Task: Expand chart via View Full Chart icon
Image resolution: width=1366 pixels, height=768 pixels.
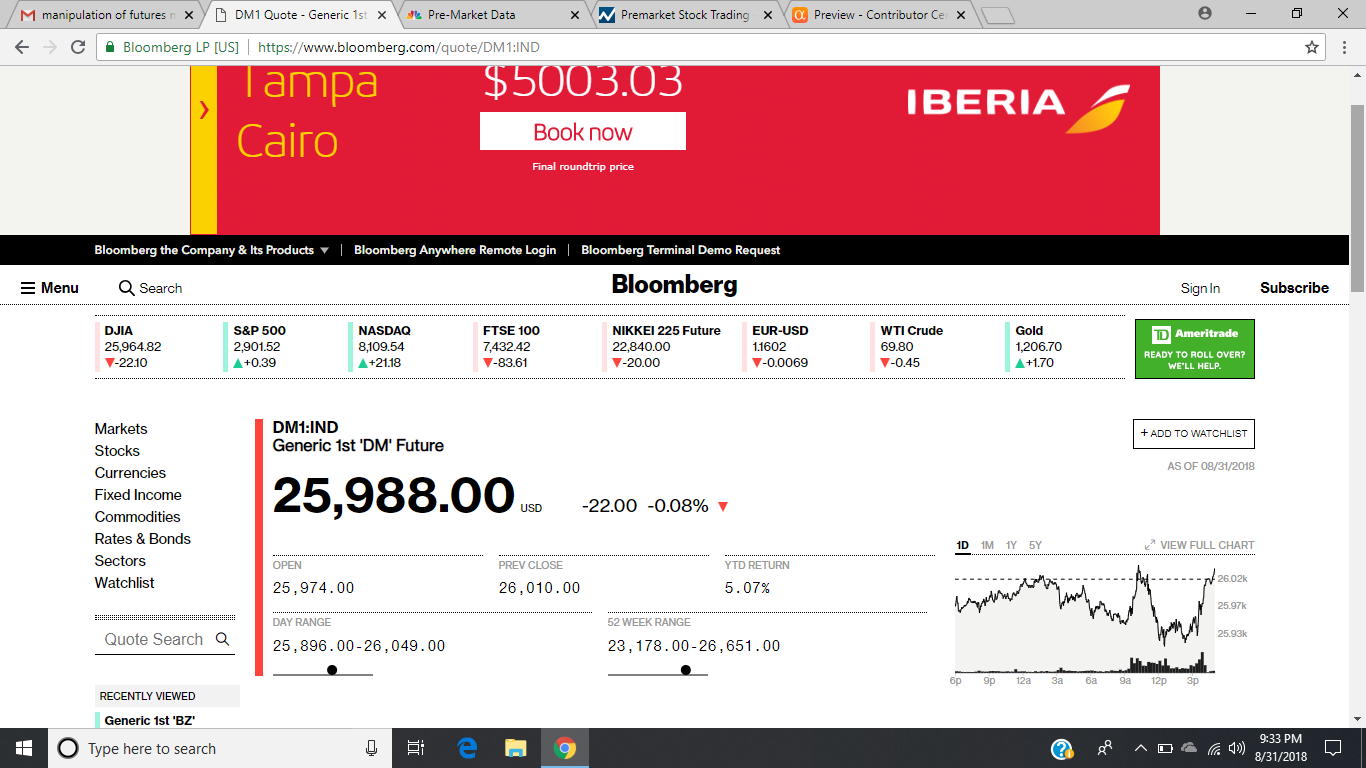Action: 1150,545
